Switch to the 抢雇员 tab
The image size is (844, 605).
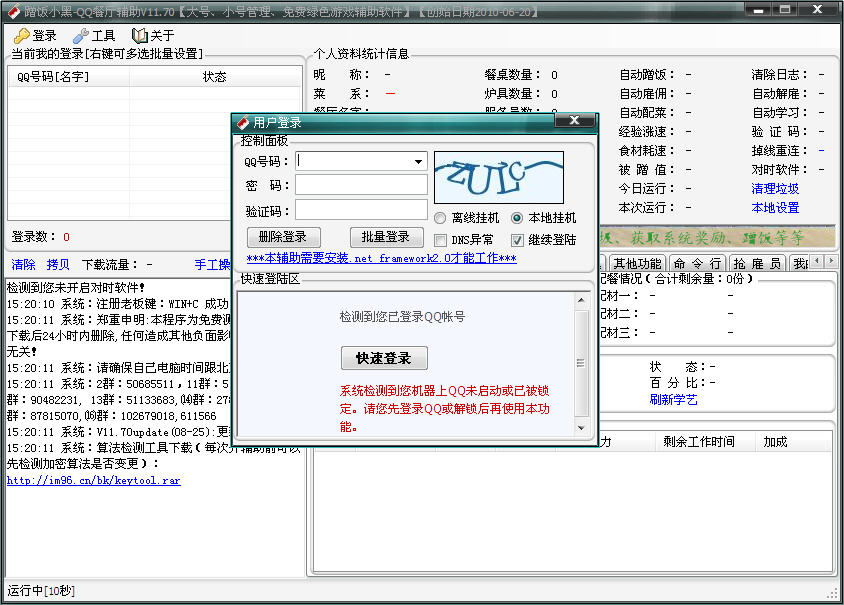point(757,264)
